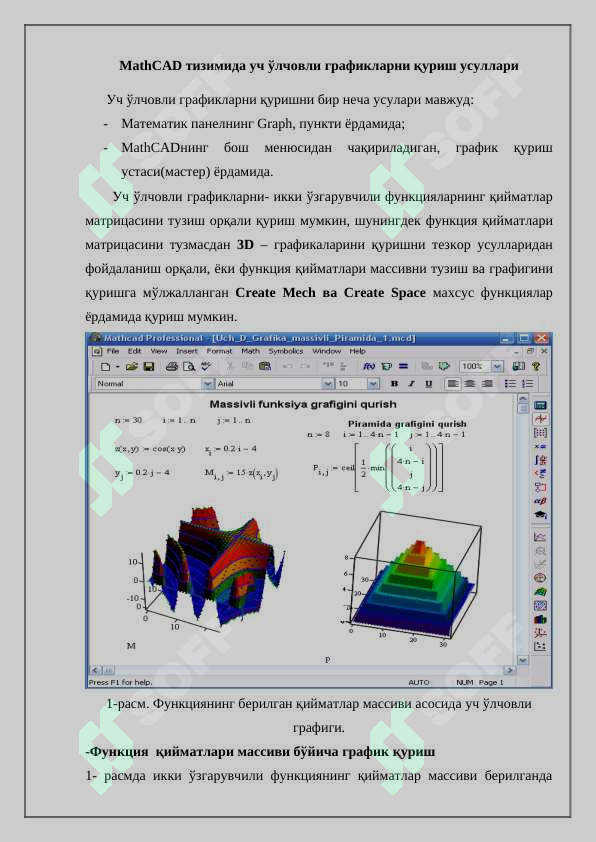Click the vertical scrollbar down arrow
Viewport: 596px width, 842px height.
click(522, 659)
